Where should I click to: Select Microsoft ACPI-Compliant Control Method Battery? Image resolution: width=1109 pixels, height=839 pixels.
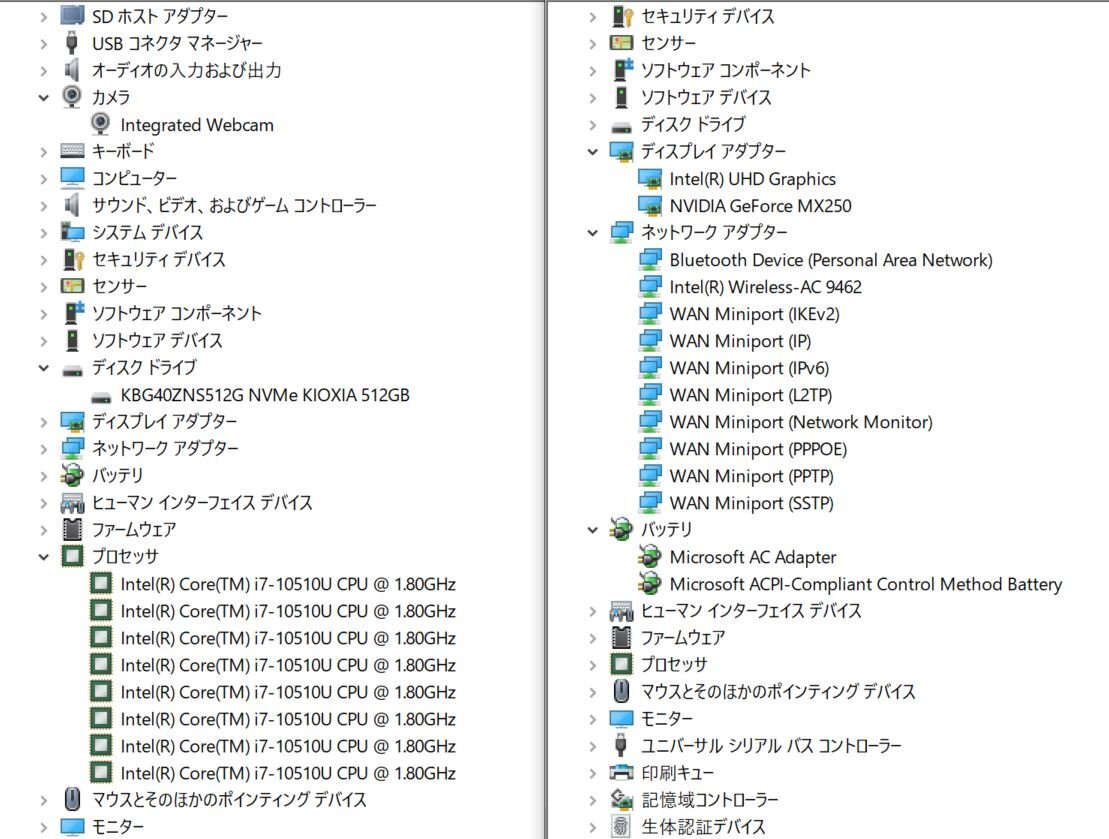865,584
